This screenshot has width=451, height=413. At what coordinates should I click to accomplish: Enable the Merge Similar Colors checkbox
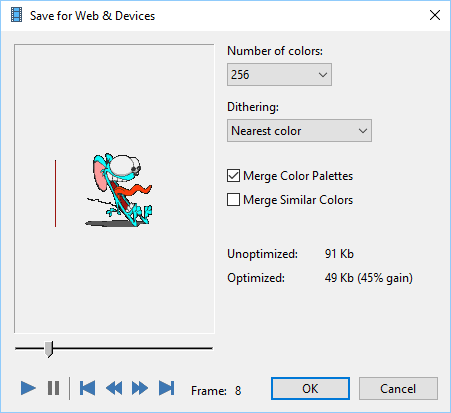[233, 200]
